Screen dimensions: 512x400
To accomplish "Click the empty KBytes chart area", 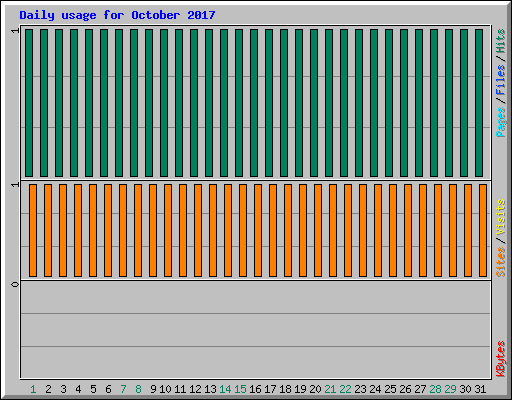I will click(256, 330).
